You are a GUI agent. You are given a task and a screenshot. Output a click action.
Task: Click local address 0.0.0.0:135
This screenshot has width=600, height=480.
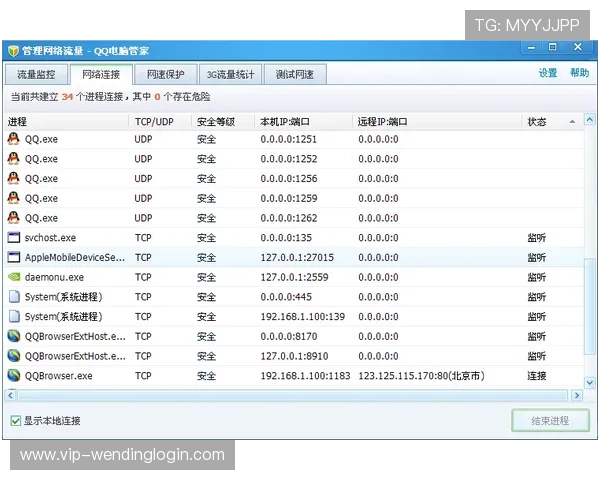(x=286, y=238)
